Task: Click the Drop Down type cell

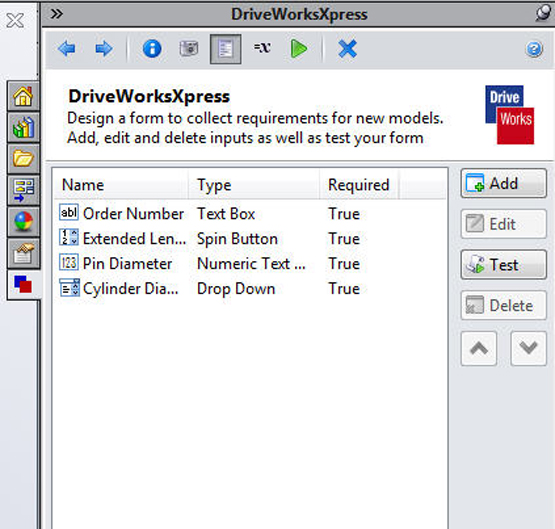Action: (236, 289)
